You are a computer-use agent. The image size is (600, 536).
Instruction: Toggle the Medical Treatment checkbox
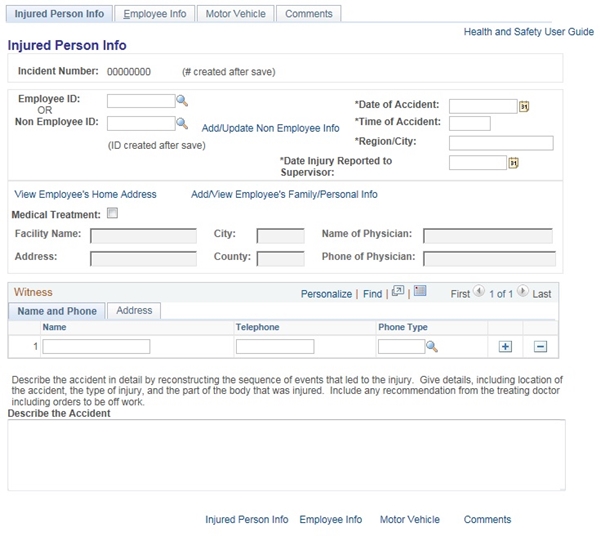[x=112, y=213]
